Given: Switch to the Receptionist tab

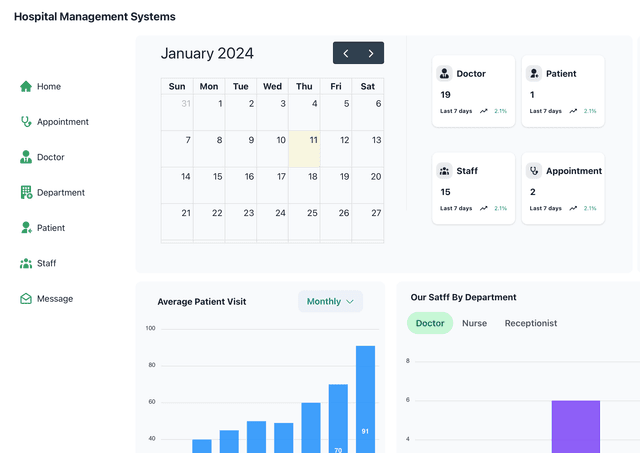Looking at the screenshot, I should pyautogui.click(x=530, y=323).
